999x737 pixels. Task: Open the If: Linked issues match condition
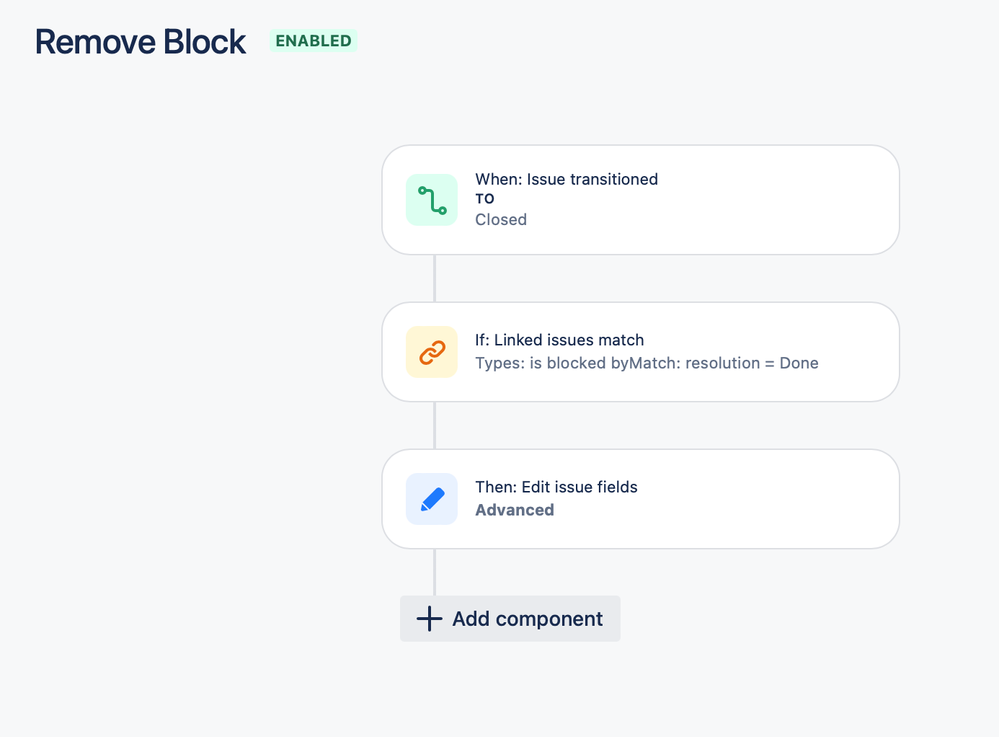coord(640,352)
